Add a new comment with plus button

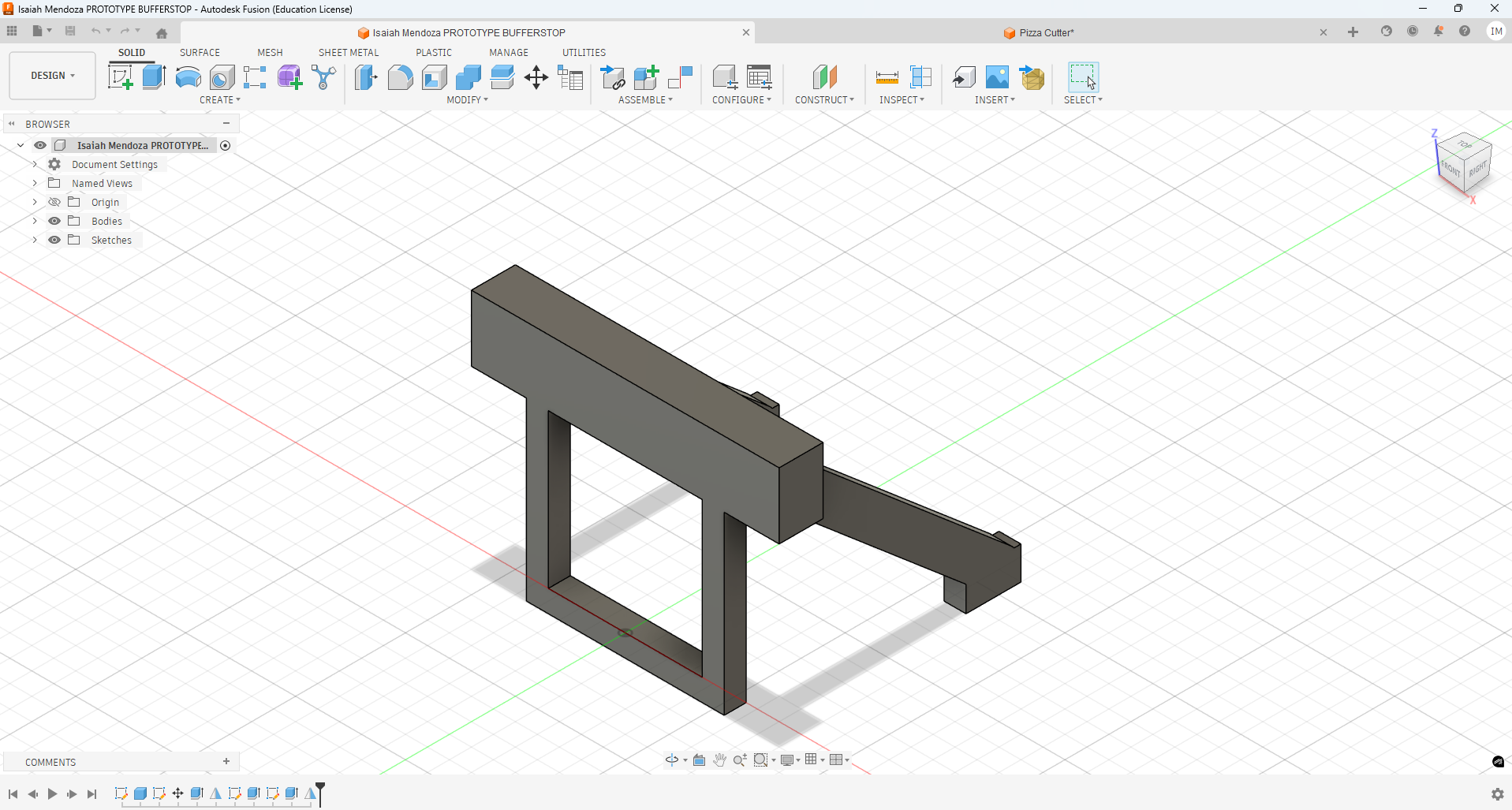tap(226, 761)
